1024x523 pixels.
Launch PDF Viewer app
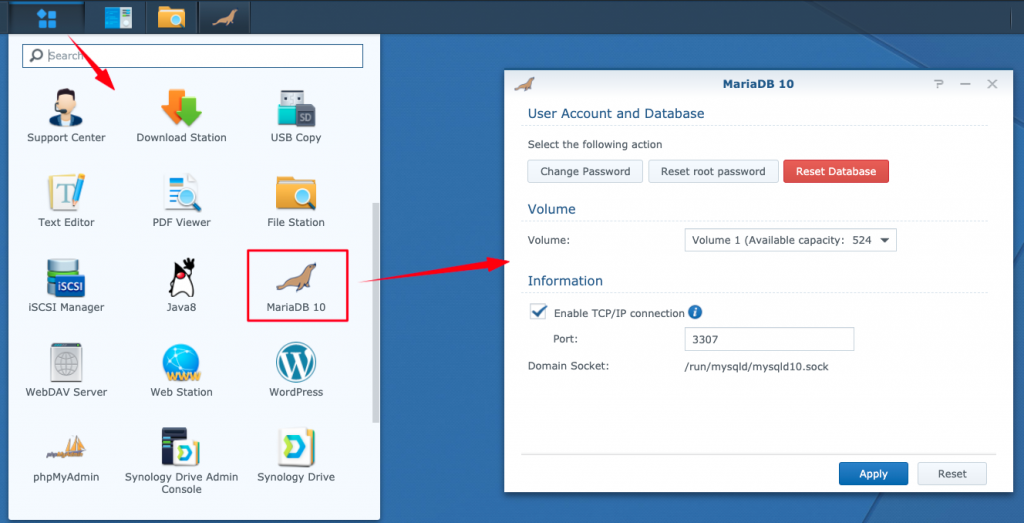182,200
